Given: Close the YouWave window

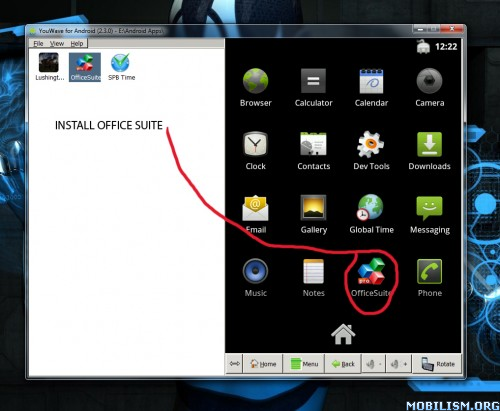Looking at the screenshot, I should 452,30.
